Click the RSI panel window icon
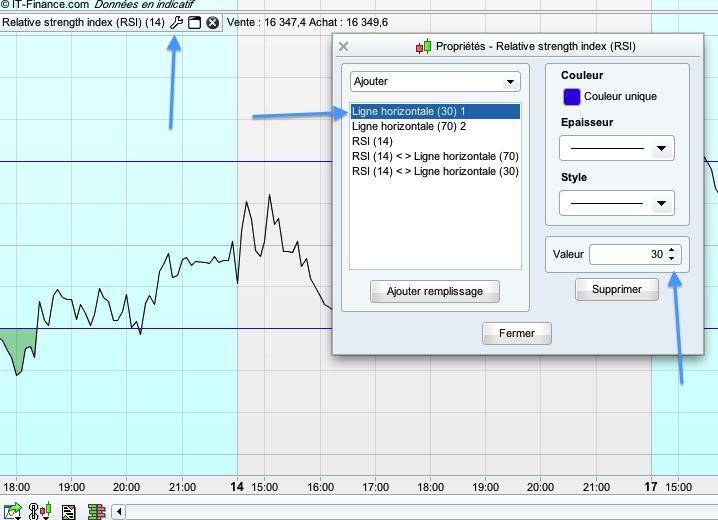 point(195,22)
